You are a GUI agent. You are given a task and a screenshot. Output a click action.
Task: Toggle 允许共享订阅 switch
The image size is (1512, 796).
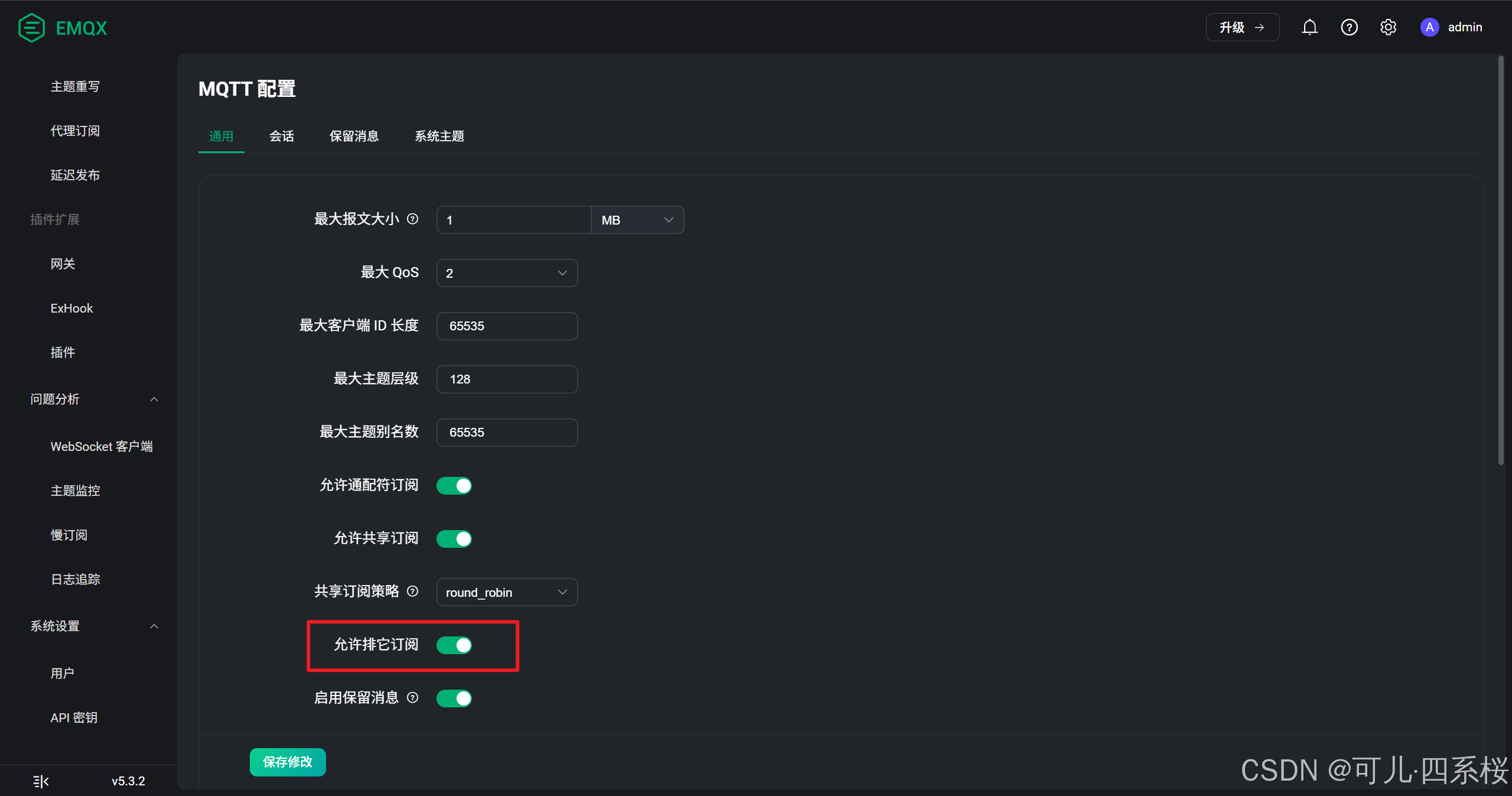454,539
